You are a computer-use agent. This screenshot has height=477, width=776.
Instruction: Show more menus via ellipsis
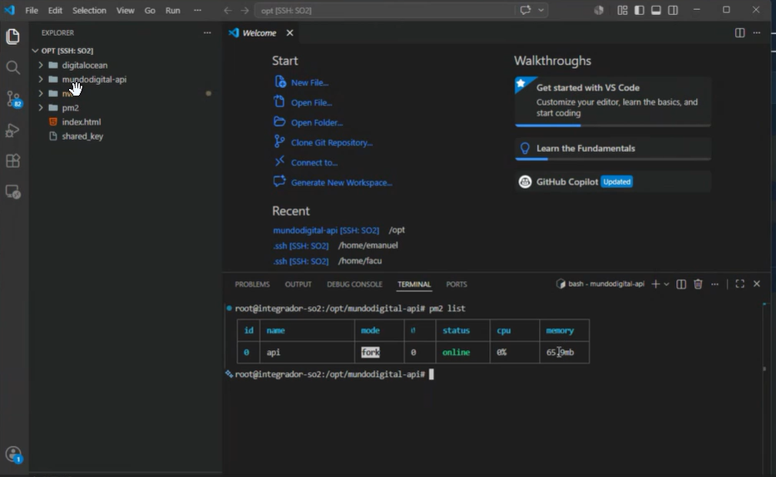click(197, 10)
